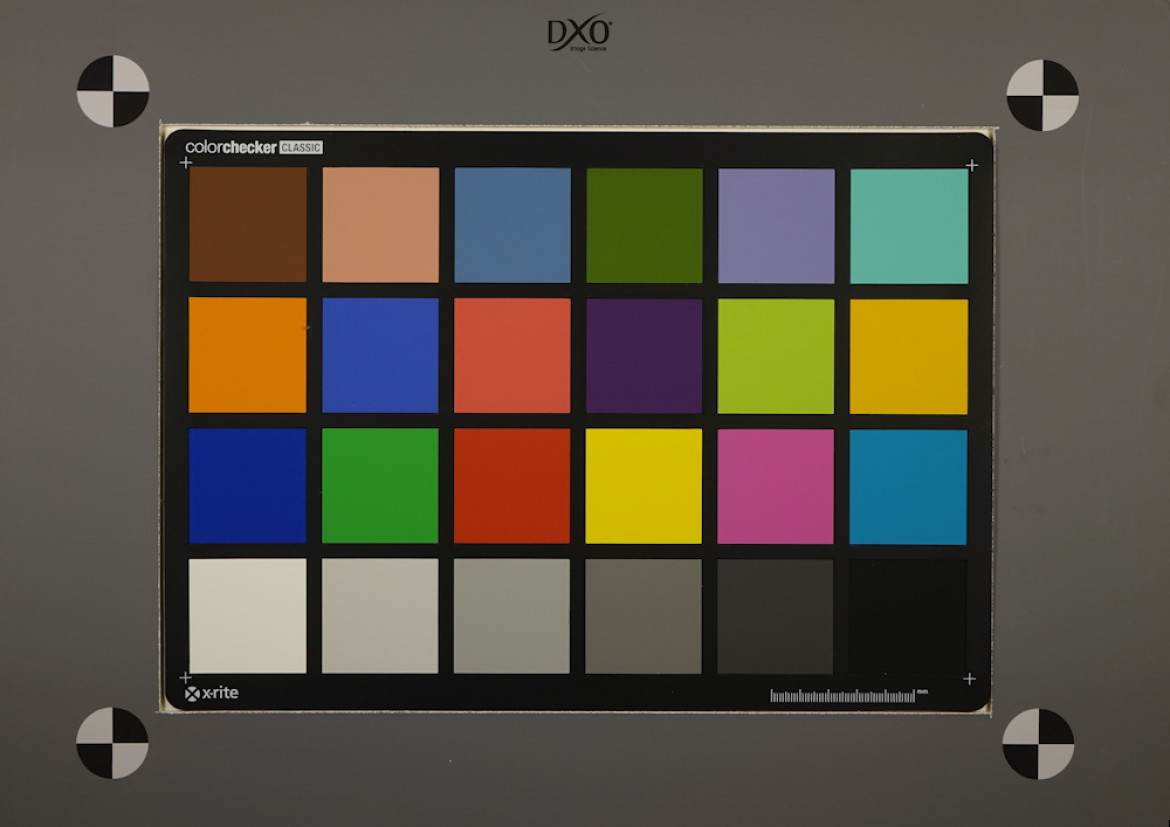
Task: Click the yellow-green lime patch
Action: tap(776, 356)
